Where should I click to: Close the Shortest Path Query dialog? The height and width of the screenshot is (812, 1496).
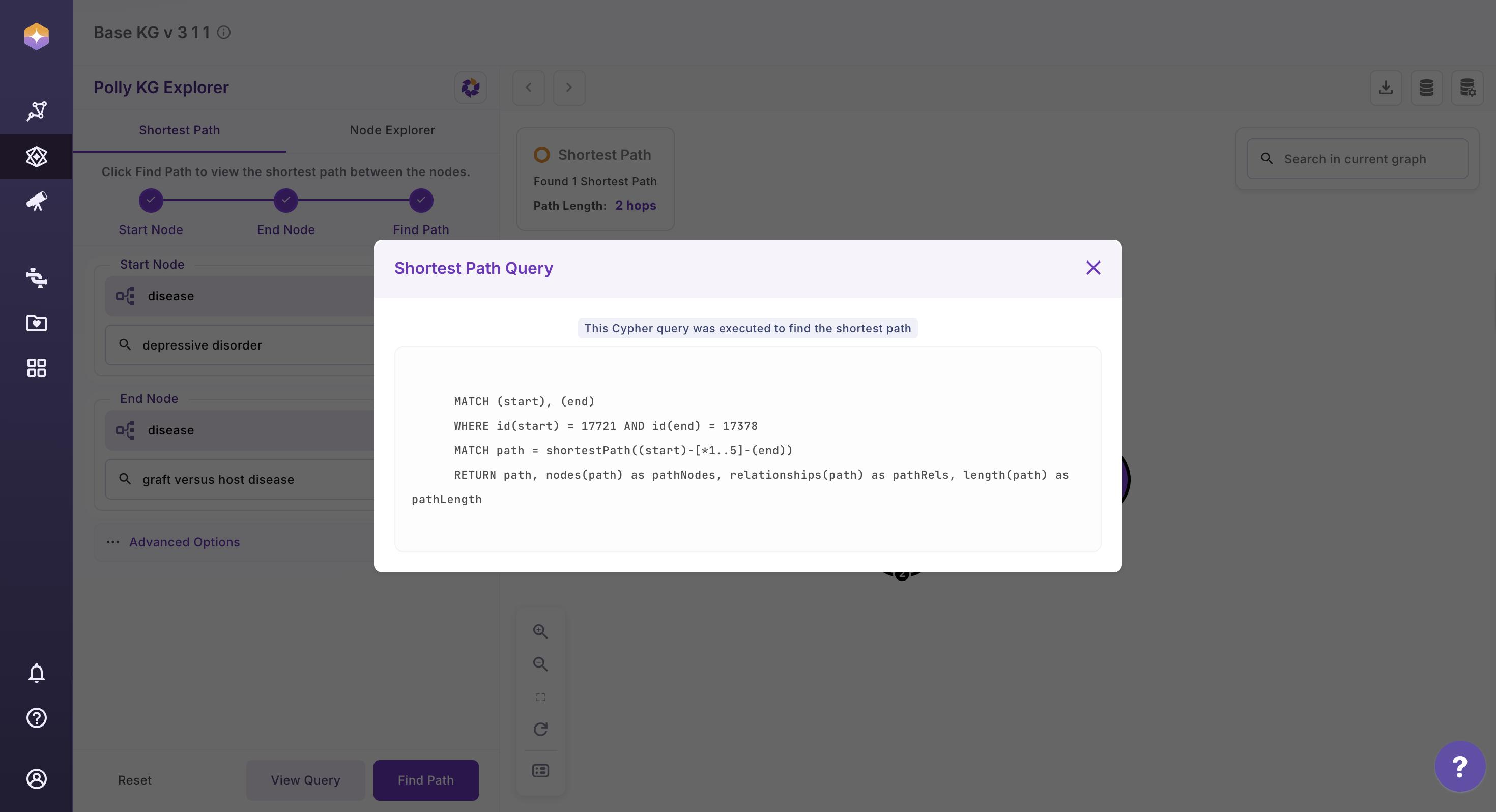[x=1093, y=268]
